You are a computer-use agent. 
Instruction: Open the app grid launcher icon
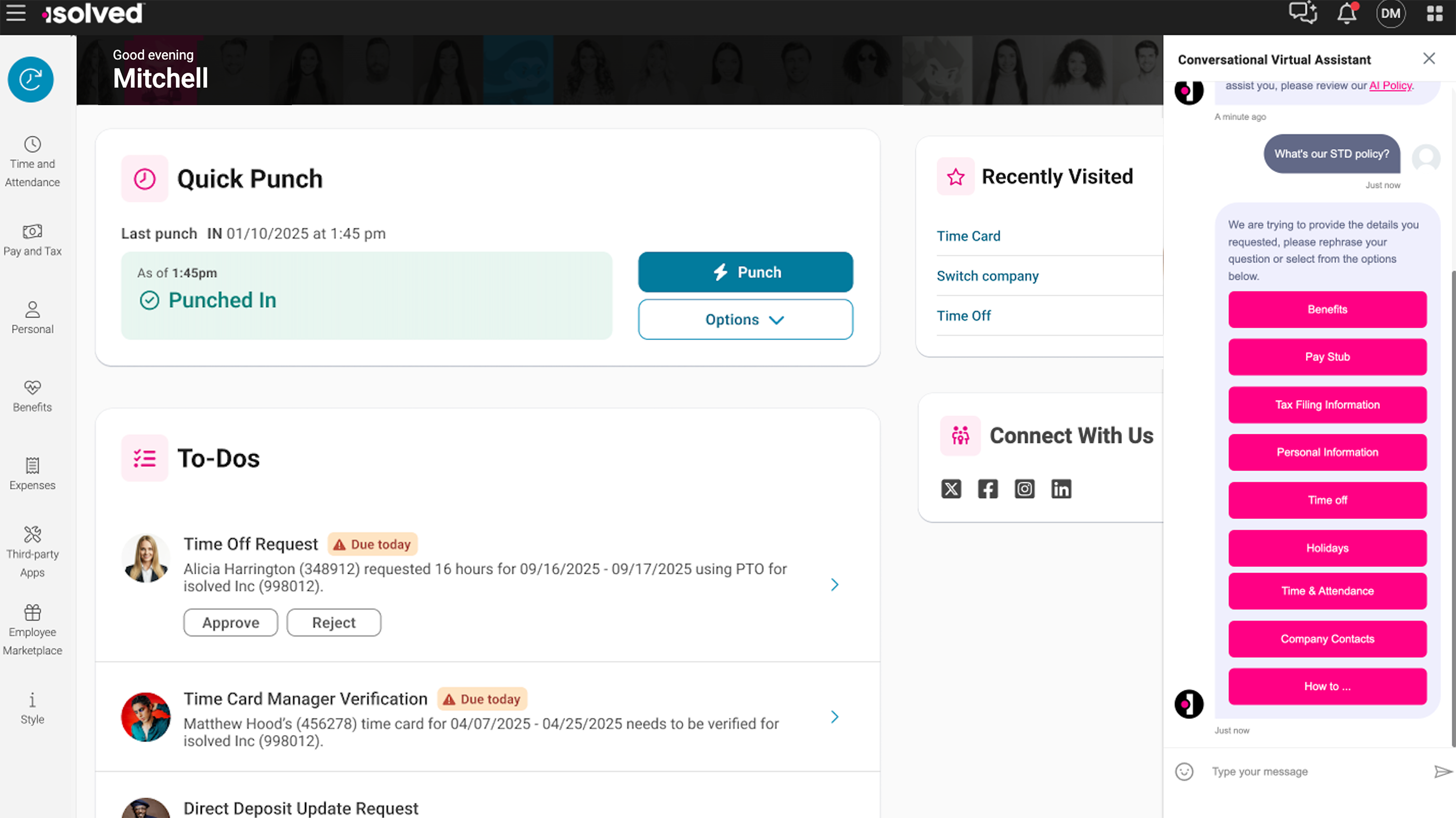click(1435, 13)
